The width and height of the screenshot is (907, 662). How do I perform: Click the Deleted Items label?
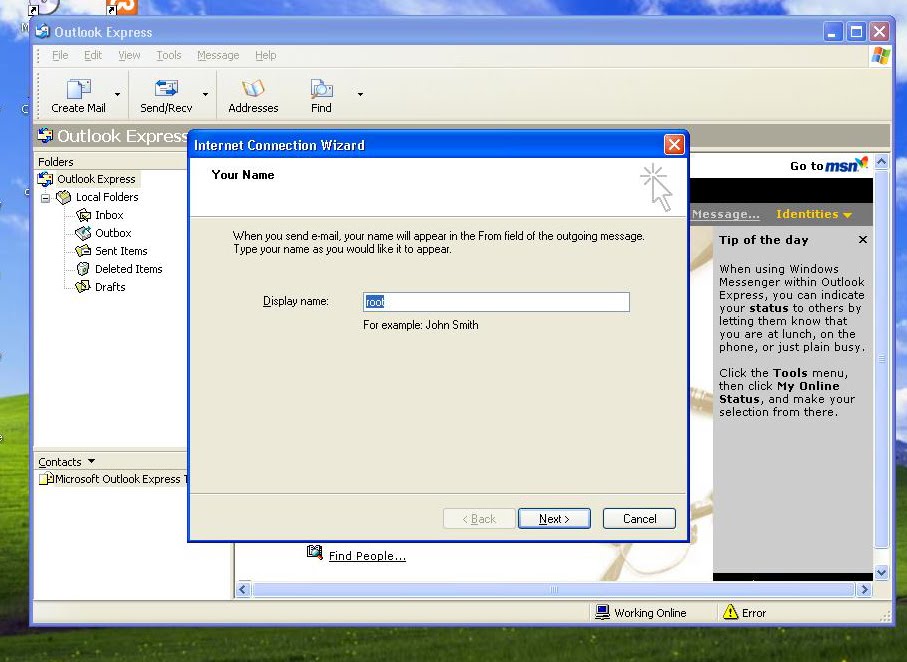(x=128, y=269)
